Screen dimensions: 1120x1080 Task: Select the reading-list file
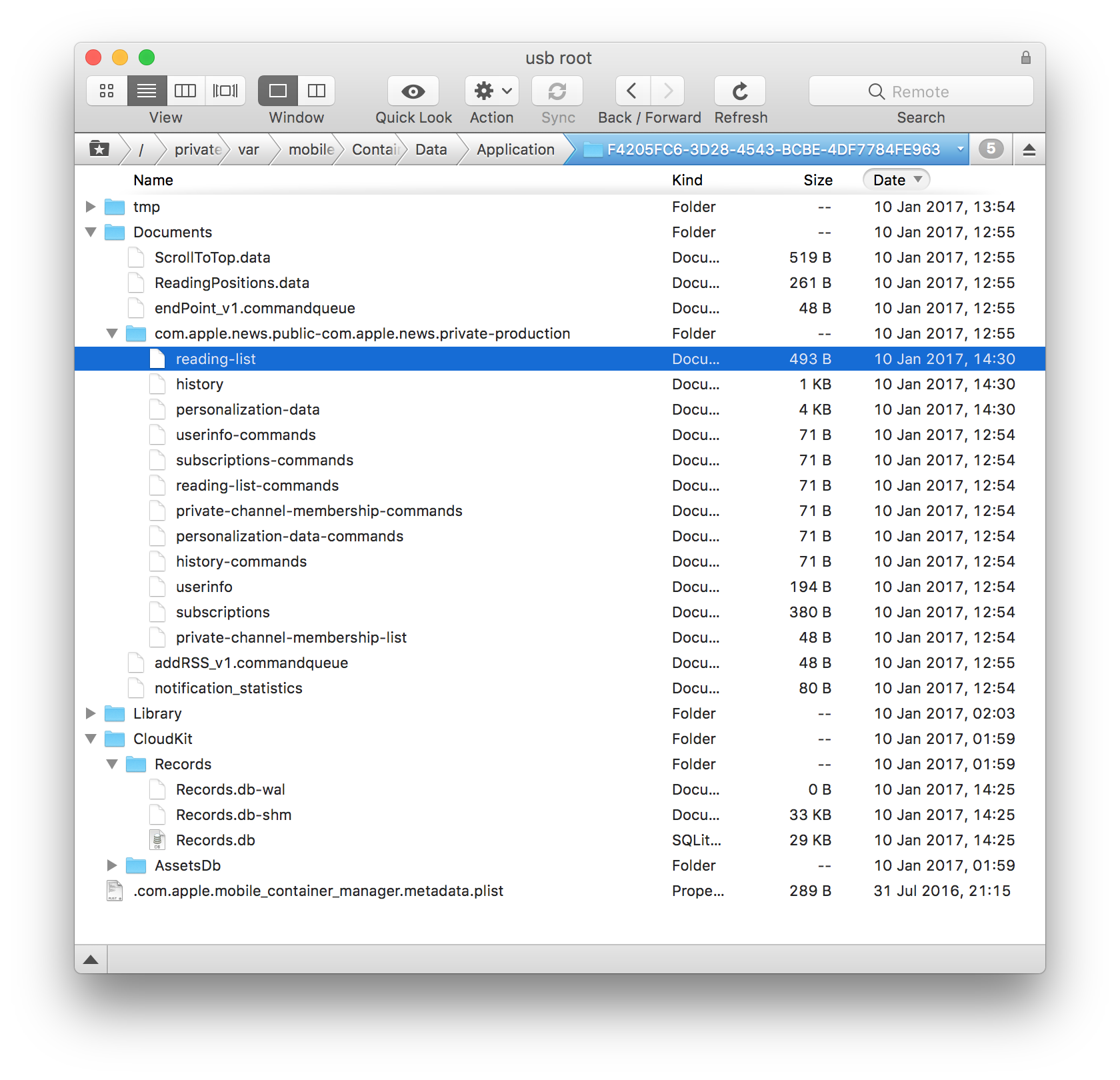point(560,359)
